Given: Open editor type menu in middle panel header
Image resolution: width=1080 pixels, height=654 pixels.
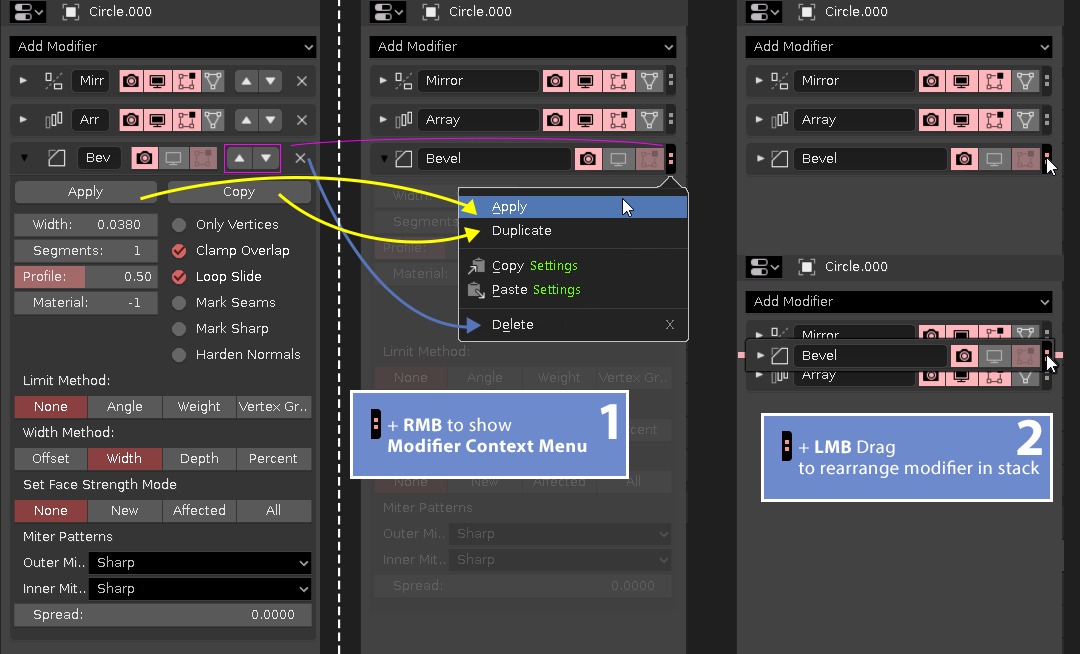Looking at the screenshot, I should [x=389, y=12].
